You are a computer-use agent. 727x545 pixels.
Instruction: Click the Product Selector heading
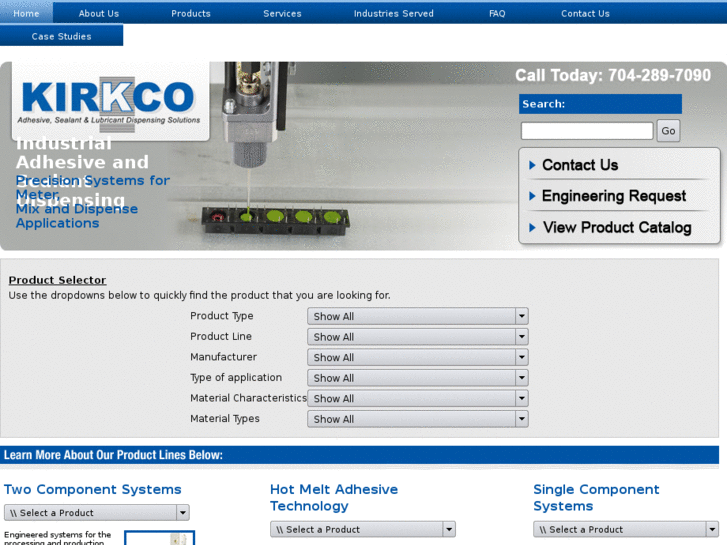(x=57, y=280)
